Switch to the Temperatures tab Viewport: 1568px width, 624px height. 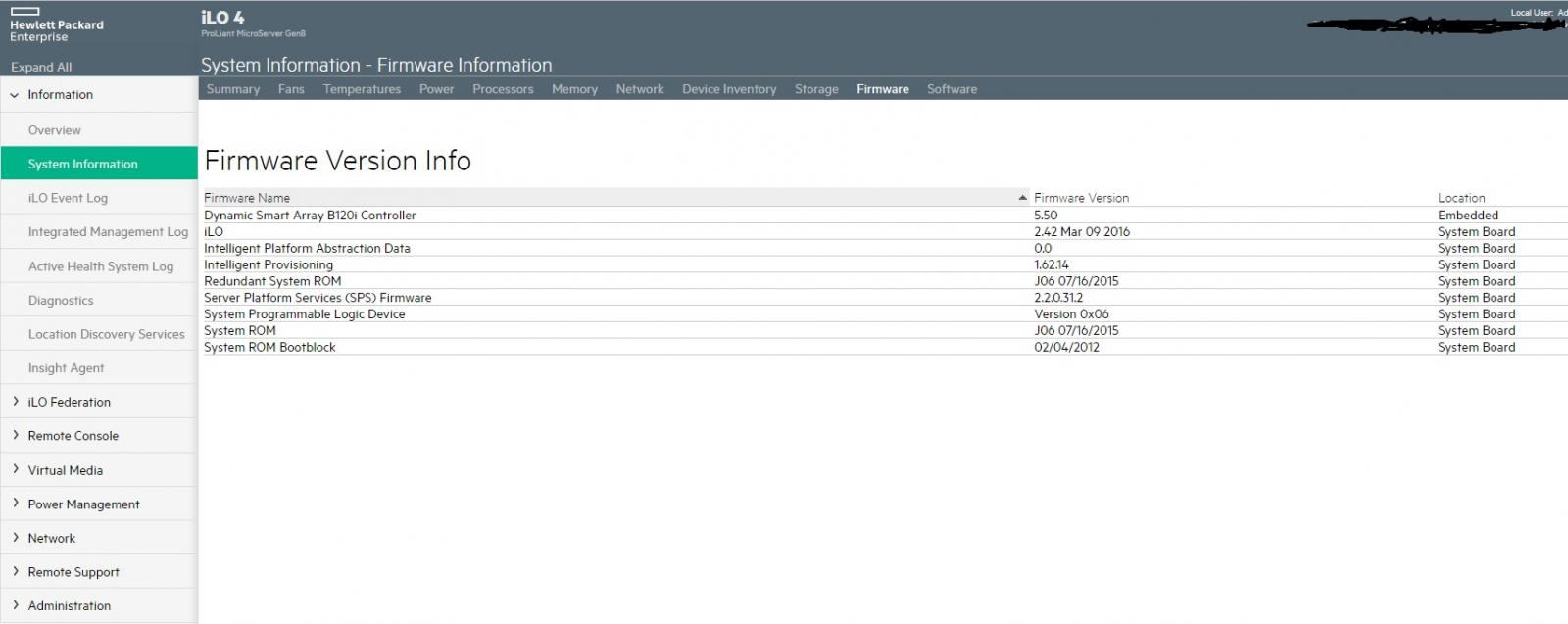[x=362, y=89]
